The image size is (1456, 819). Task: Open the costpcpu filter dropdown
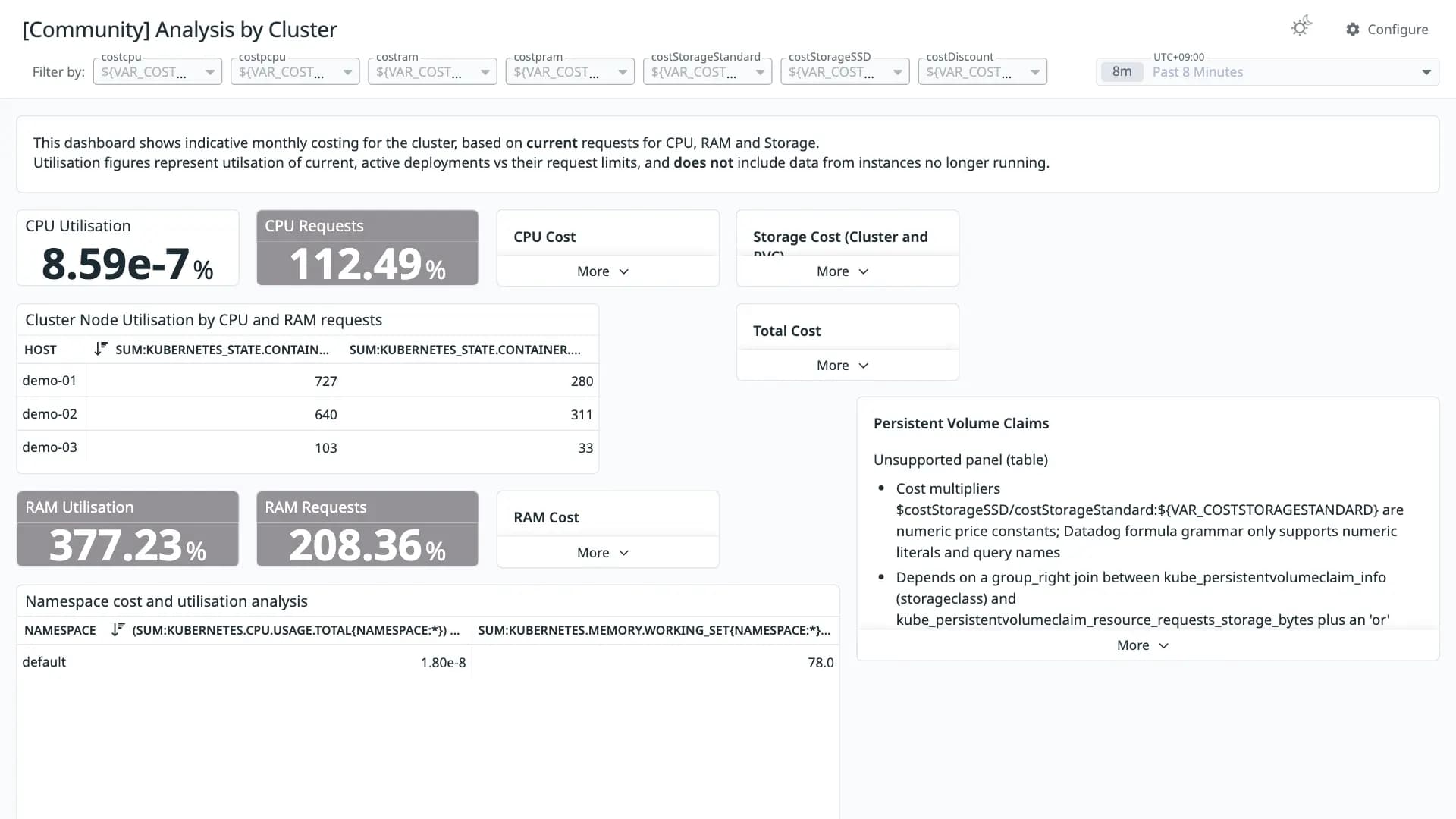click(x=295, y=71)
